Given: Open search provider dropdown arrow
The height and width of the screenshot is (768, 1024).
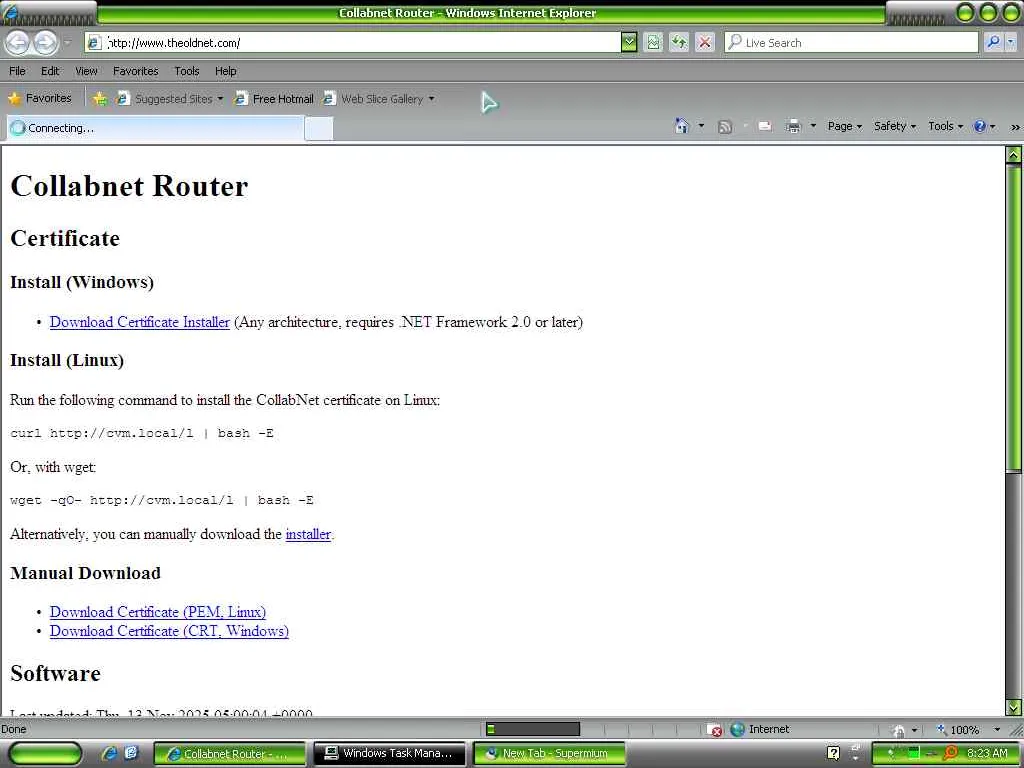Looking at the screenshot, I should 1010,42.
